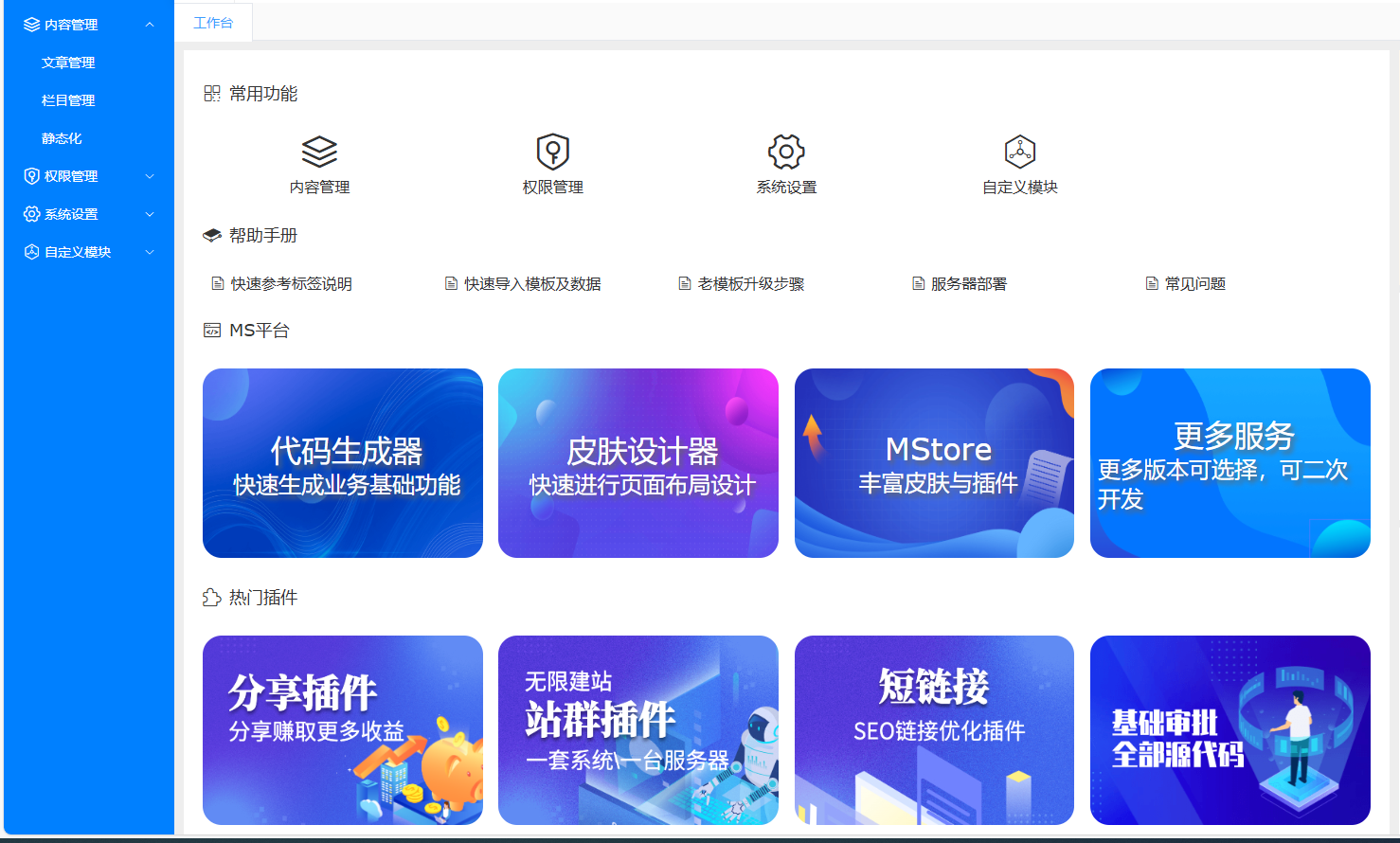Expand the 系统设置 sidebar chevron
The width and height of the screenshot is (1400, 843).
coord(150,214)
